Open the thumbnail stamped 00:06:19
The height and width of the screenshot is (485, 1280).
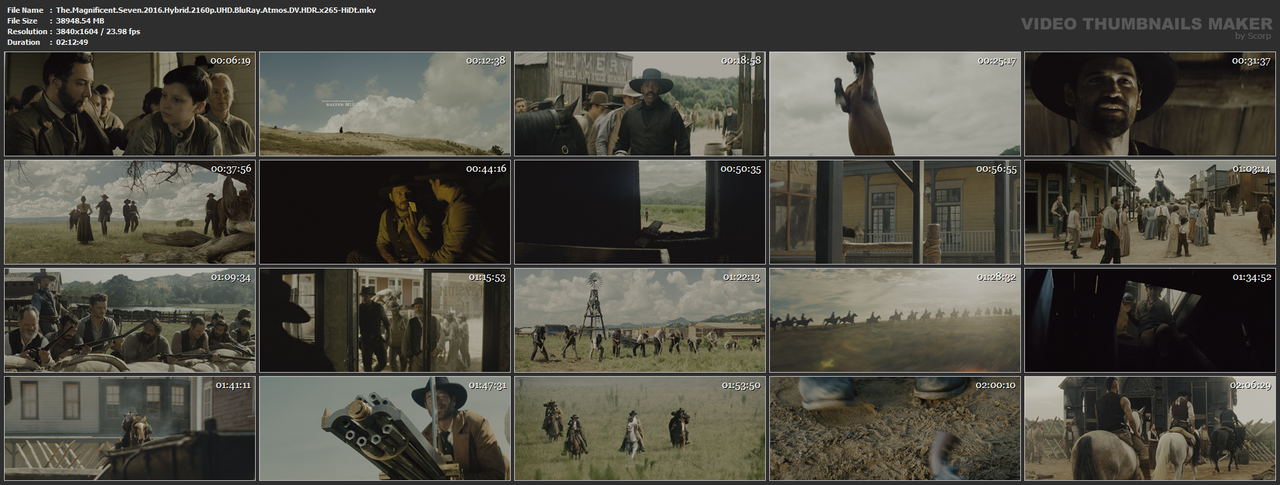pos(130,103)
